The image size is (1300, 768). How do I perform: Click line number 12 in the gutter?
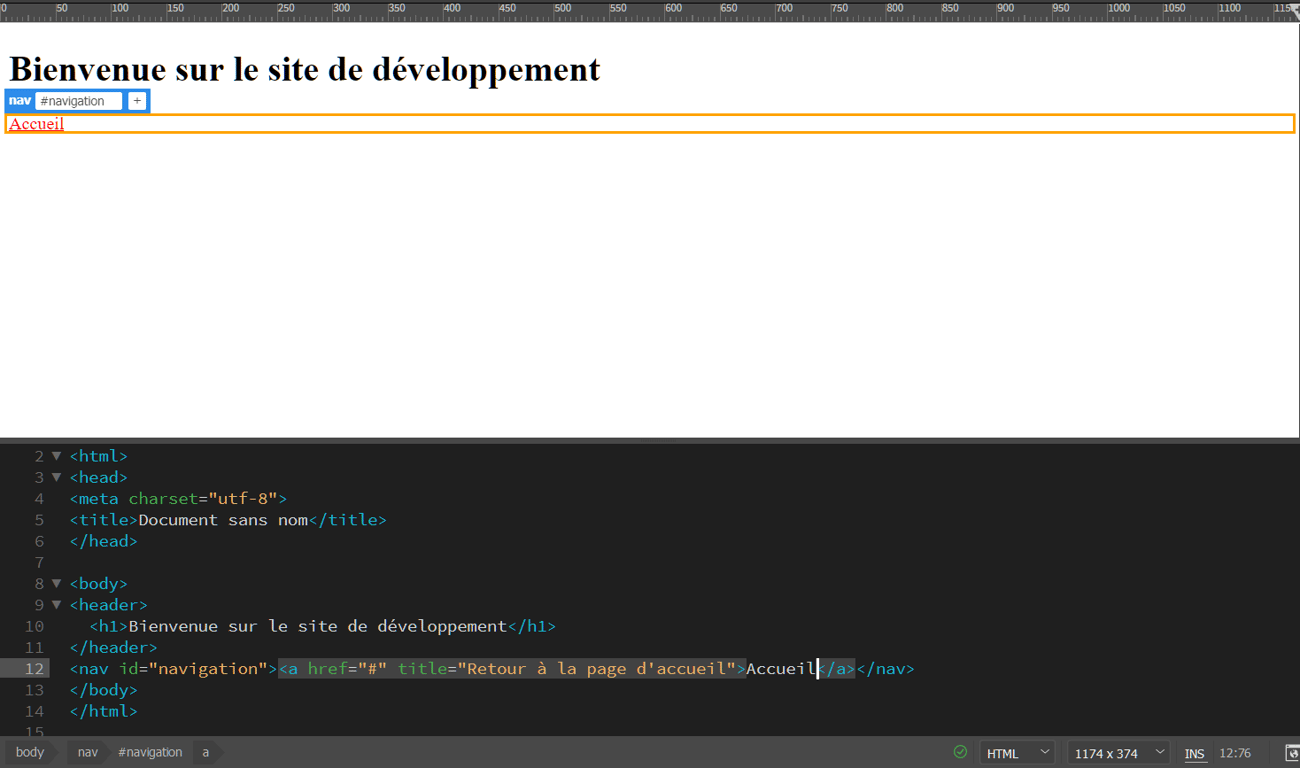[34, 668]
